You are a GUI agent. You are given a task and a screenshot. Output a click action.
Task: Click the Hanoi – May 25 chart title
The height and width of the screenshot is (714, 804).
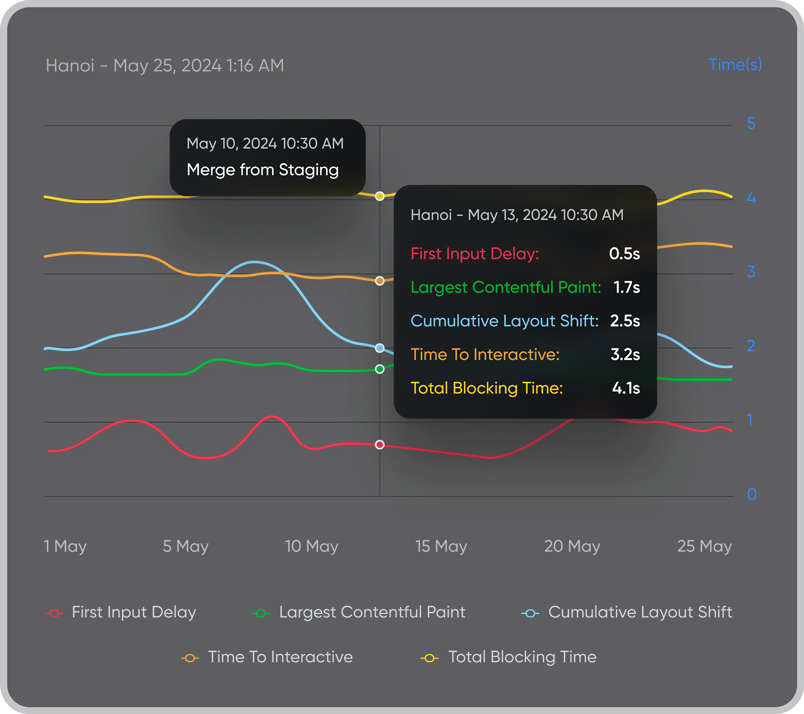163,65
